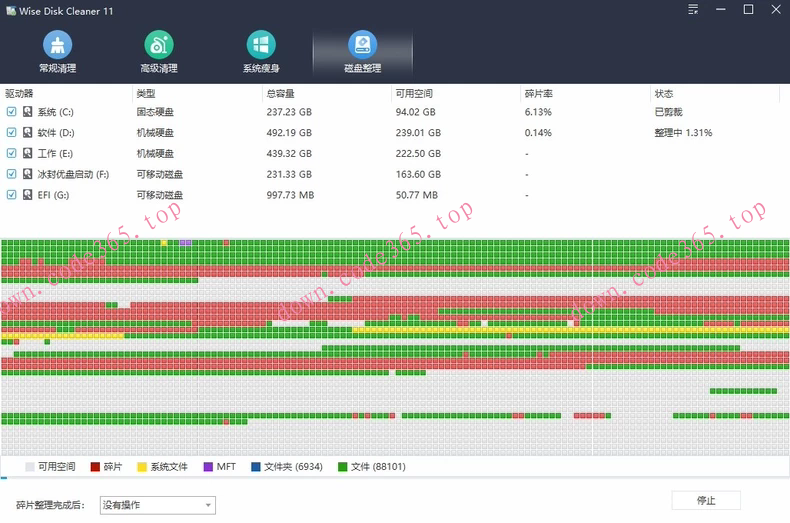790x523 pixels.
Task: Toggle checkbox for 软件 (D:) drive
Action: point(12,133)
